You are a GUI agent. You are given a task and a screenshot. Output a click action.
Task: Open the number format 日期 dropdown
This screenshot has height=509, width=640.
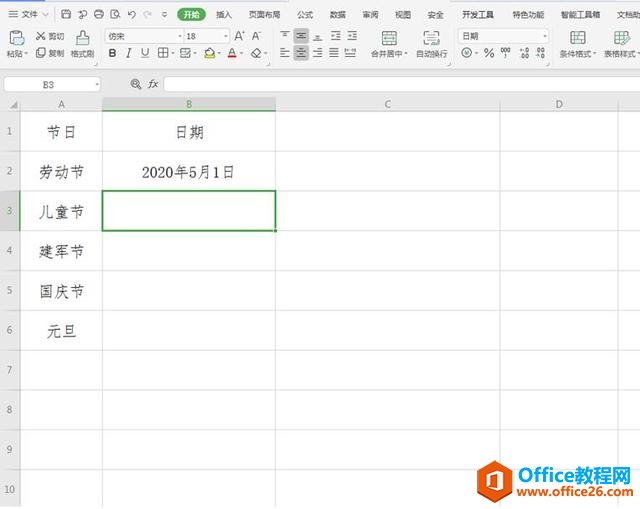pyautogui.click(x=545, y=36)
